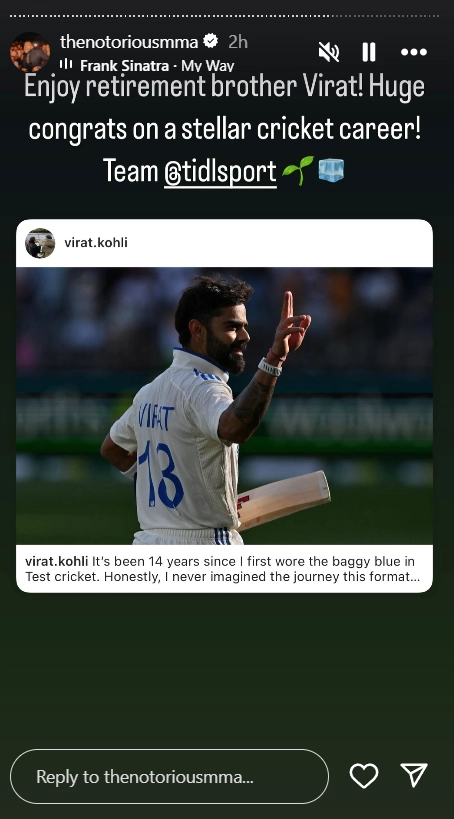This screenshot has width=454, height=819.
Task: Open the @tidlsport mention link
Action: coord(220,171)
